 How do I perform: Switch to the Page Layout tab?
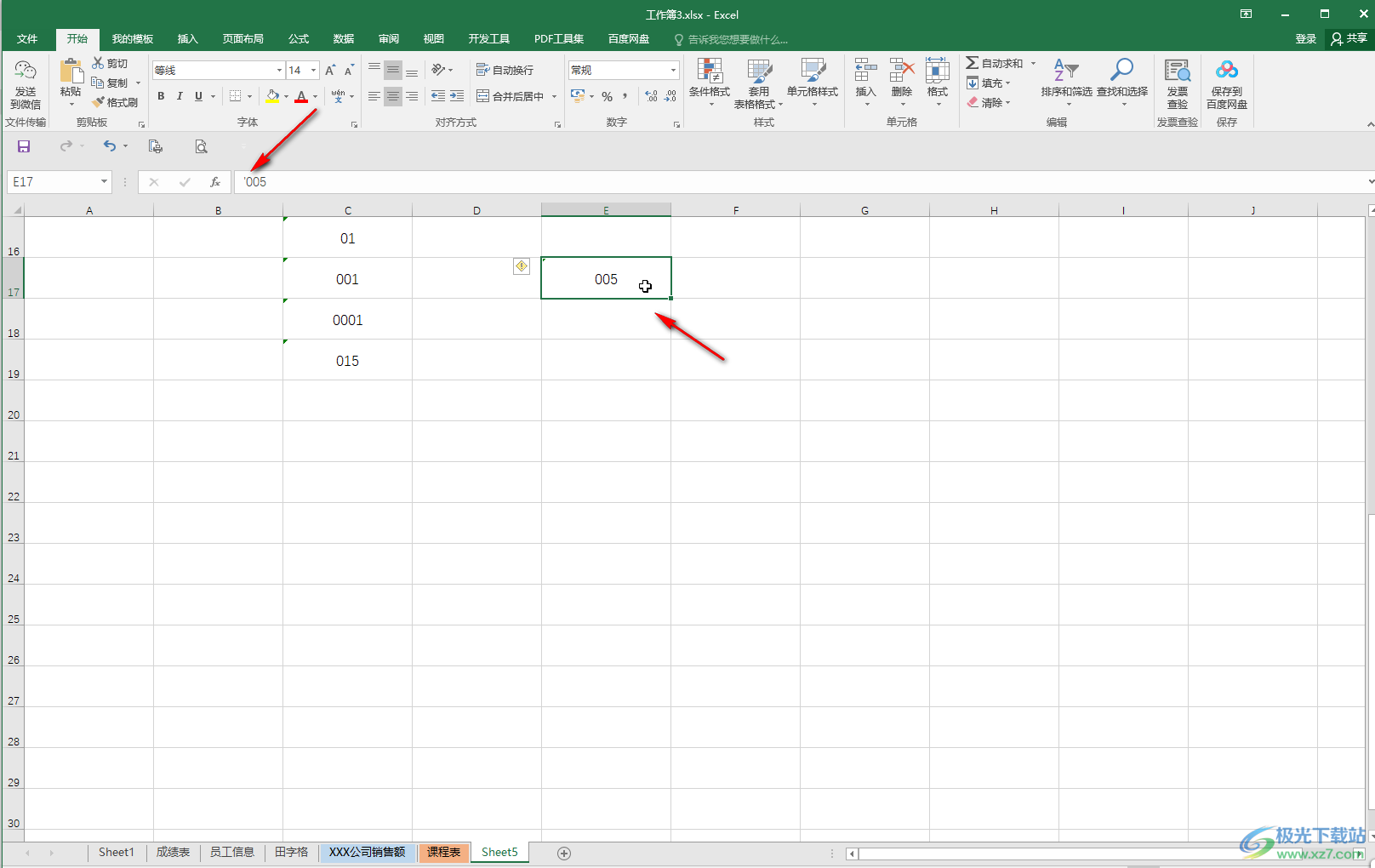[x=242, y=39]
